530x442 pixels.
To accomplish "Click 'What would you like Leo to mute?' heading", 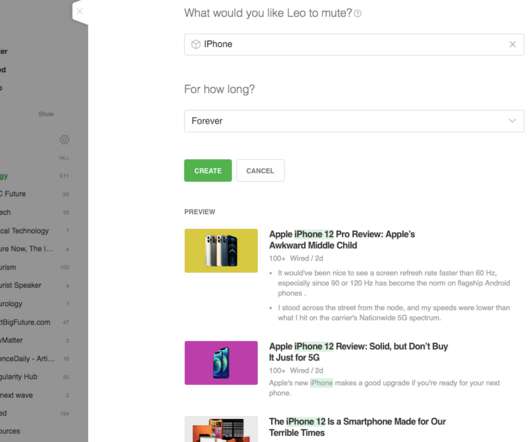I will point(268,13).
